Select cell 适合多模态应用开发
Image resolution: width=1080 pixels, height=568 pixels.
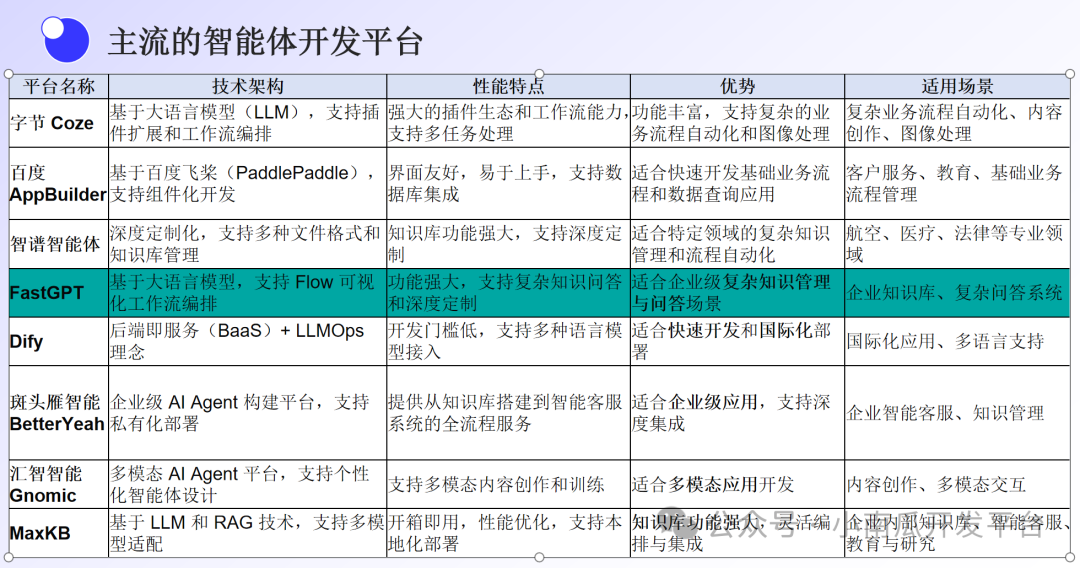[737, 485]
